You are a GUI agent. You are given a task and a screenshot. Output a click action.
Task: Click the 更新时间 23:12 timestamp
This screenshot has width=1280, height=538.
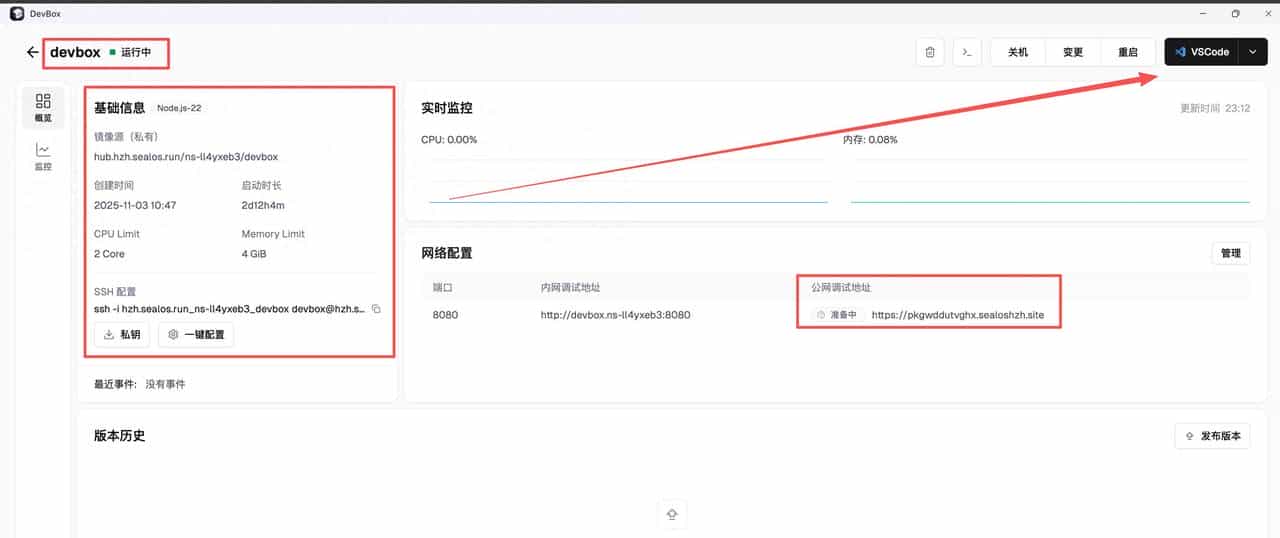coord(1215,108)
